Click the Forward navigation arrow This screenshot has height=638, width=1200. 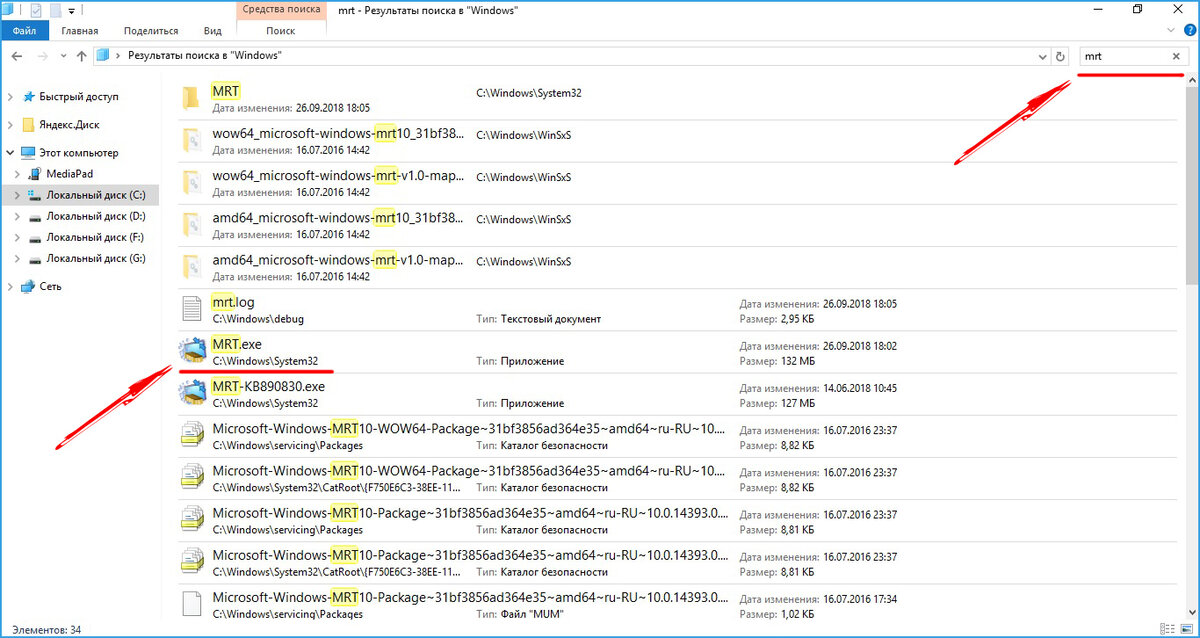point(43,56)
